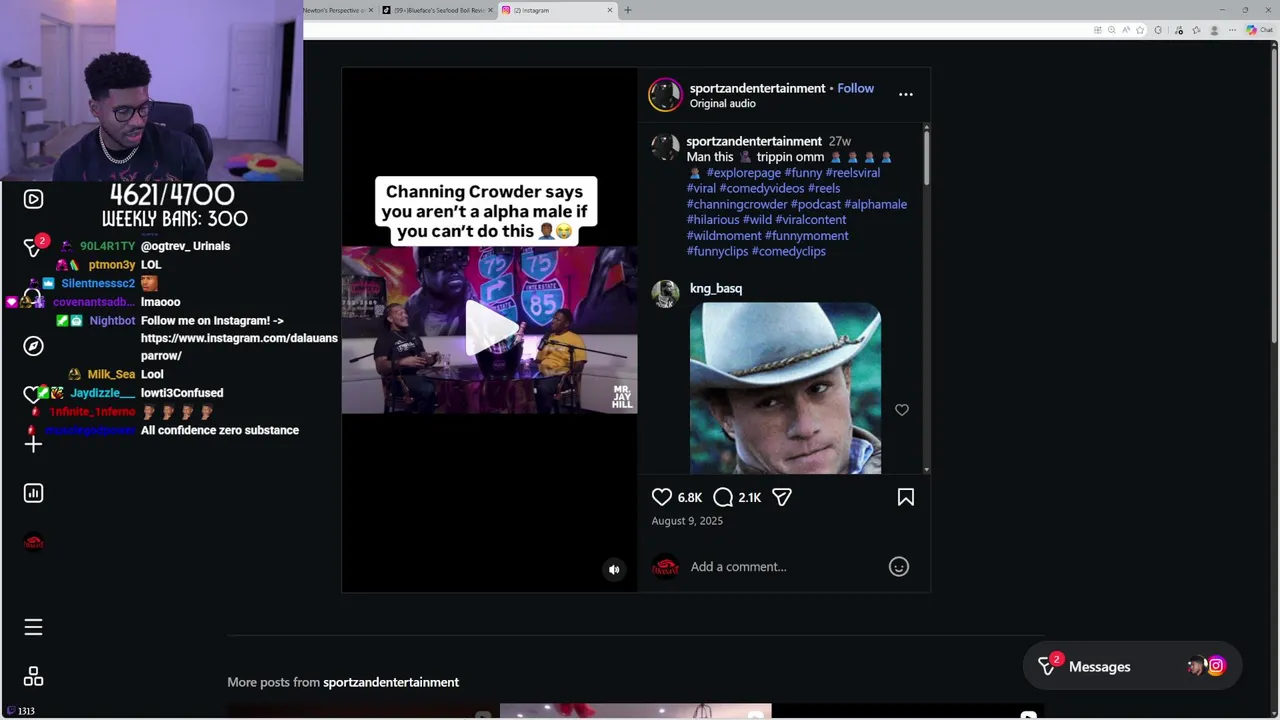Click comments panel scrollbar
Image resolution: width=1280 pixels, height=720 pixels.
coord(926,158)
